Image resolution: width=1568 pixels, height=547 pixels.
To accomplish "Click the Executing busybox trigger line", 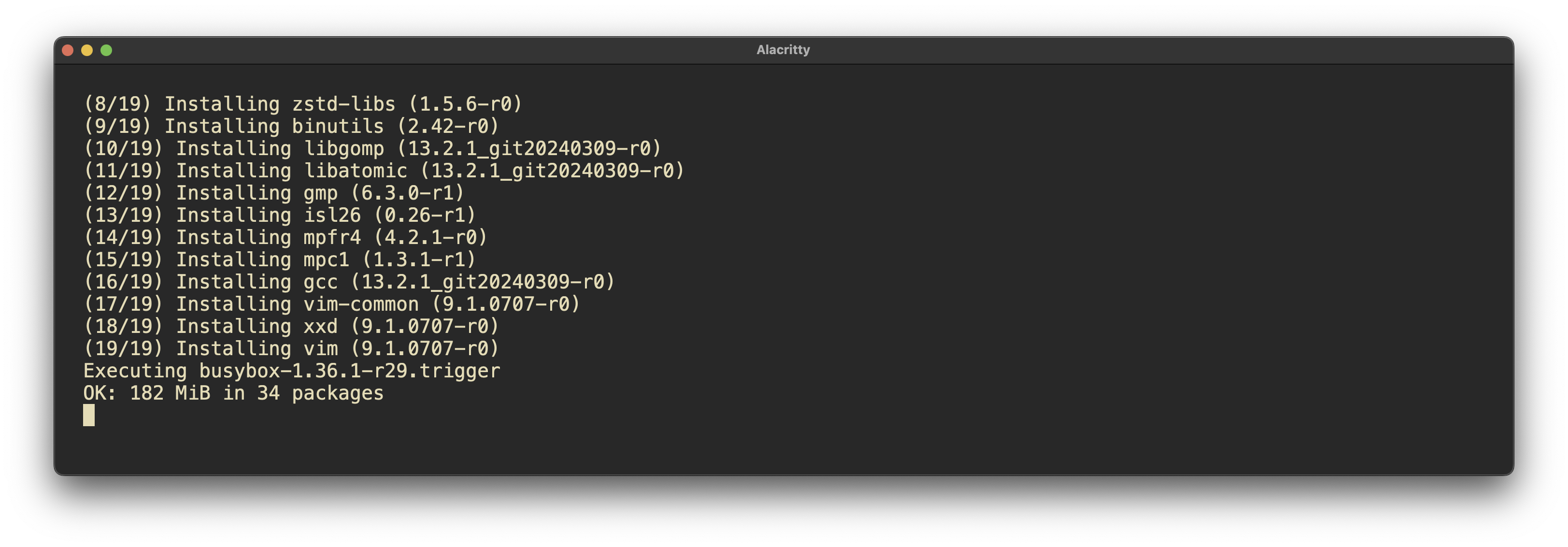I will 292,371.
